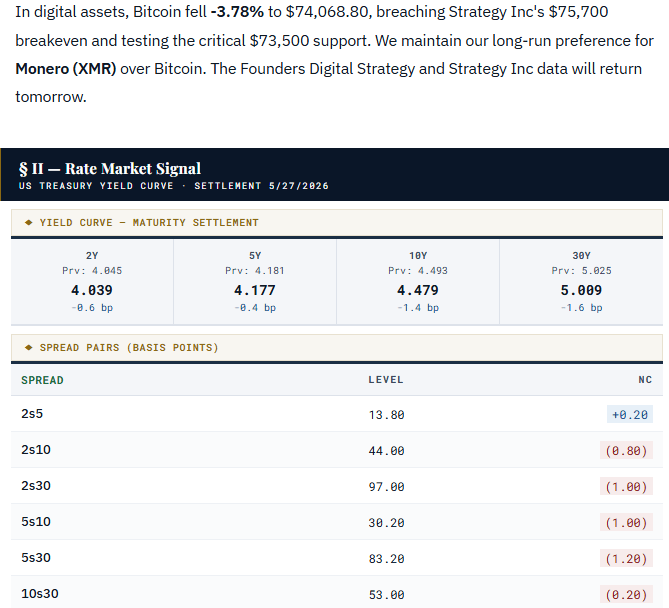Select the 10s30 spread row label
The width and height of the screenshot is (669, 608).
pyautogui.click(x=40, y=594)
